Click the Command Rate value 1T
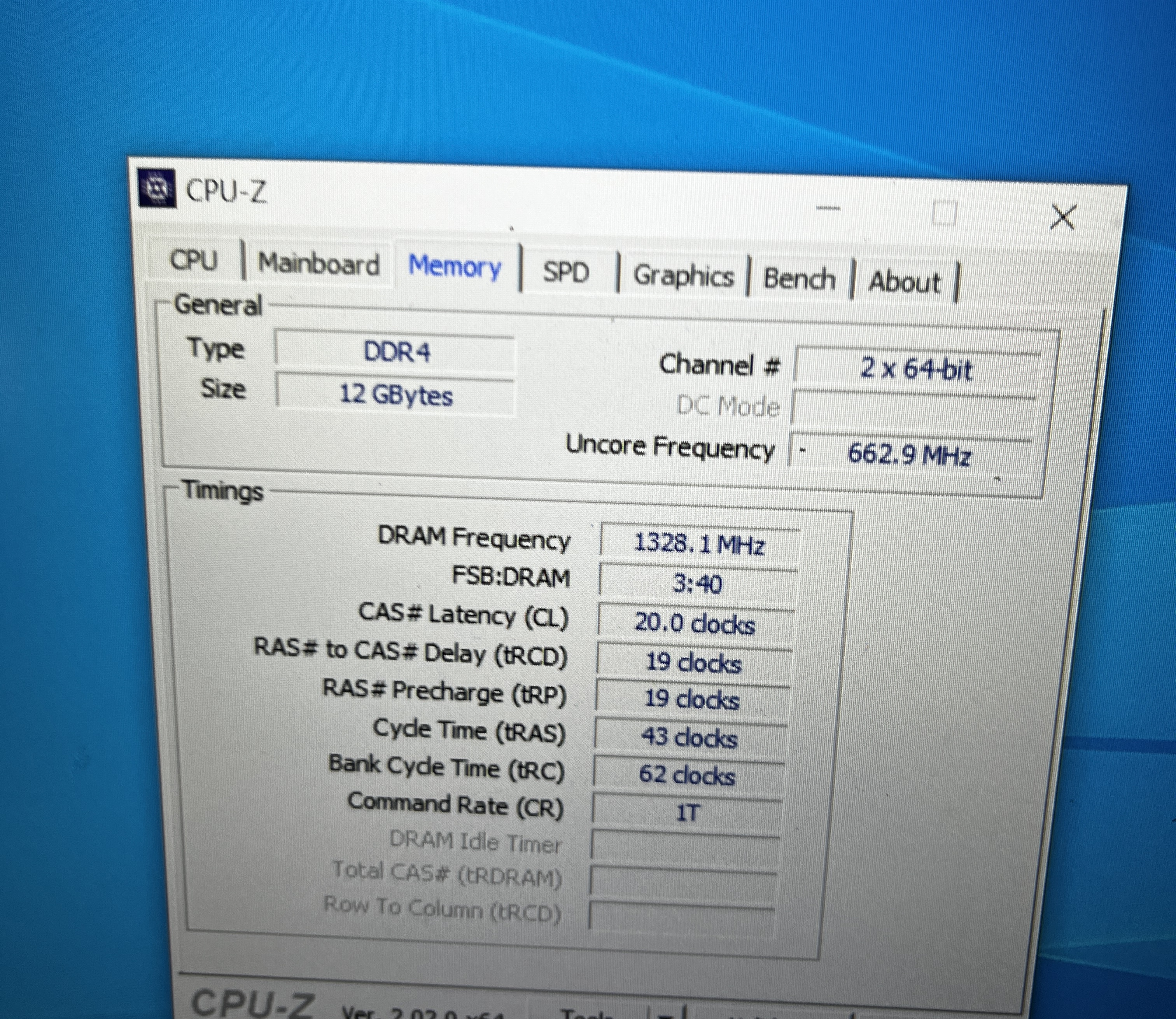 [686, 813]
